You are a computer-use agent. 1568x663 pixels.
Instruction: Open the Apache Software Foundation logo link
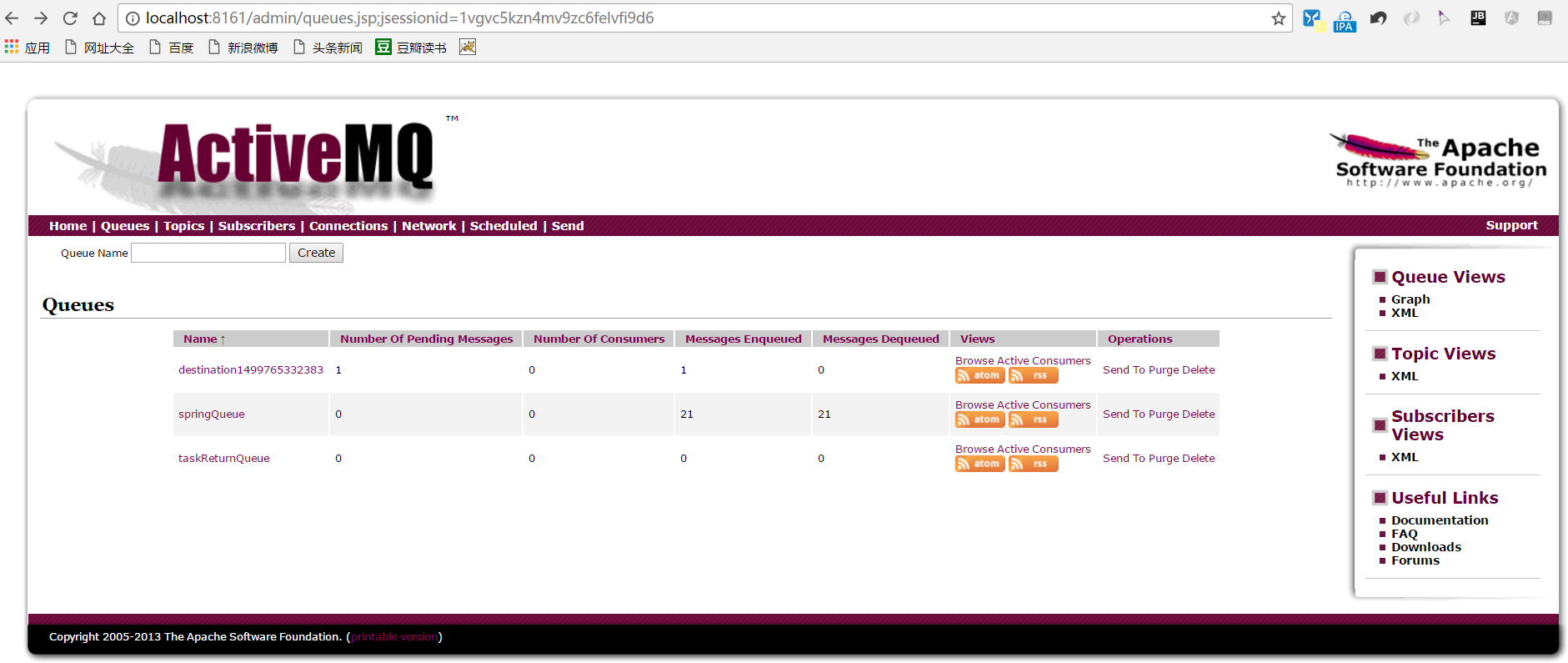(x=1438, y=161)
